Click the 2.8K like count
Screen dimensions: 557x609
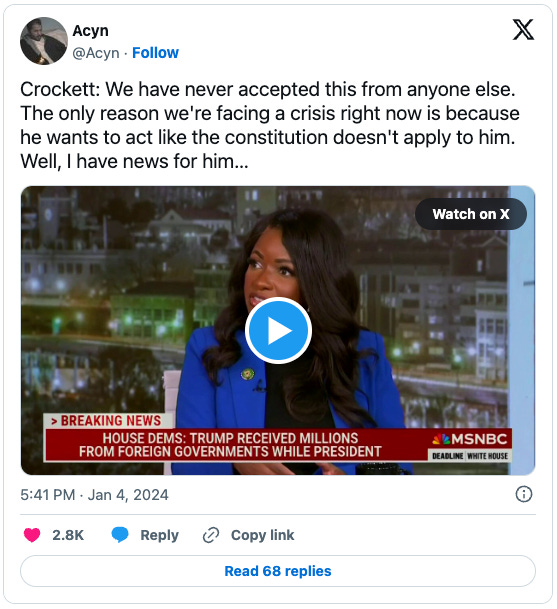[68, 535]
